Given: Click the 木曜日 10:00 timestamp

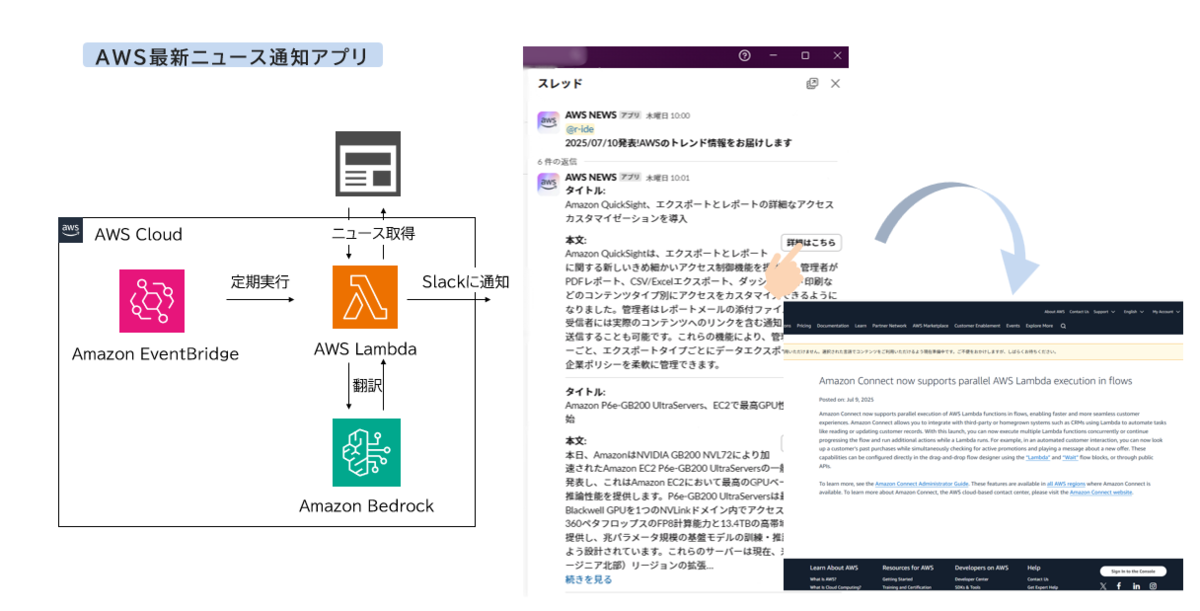Looking at the screenshot, I should [x=667, y=116].
